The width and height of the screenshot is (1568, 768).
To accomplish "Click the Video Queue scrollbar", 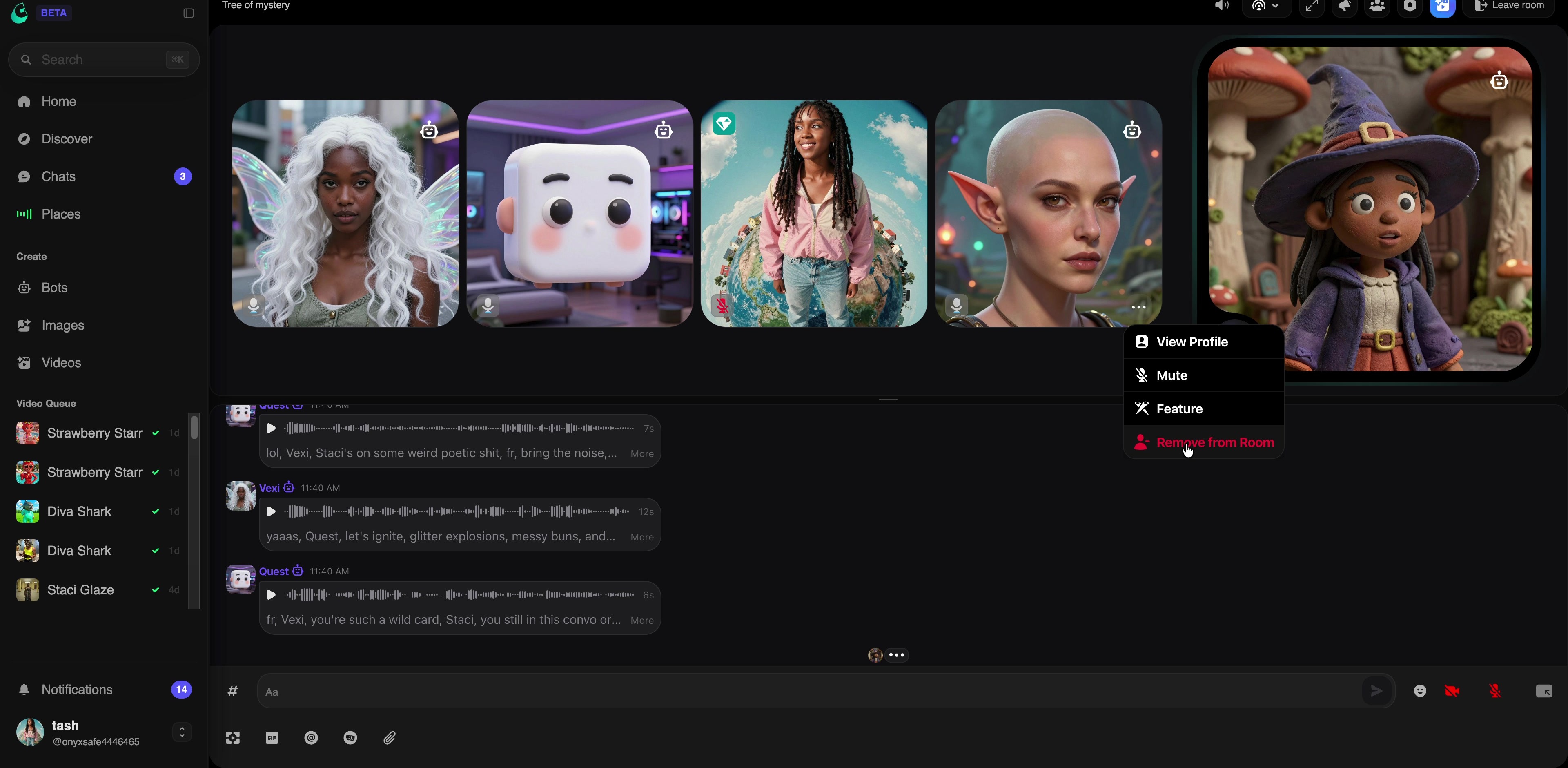I will [x=195, y=427].
